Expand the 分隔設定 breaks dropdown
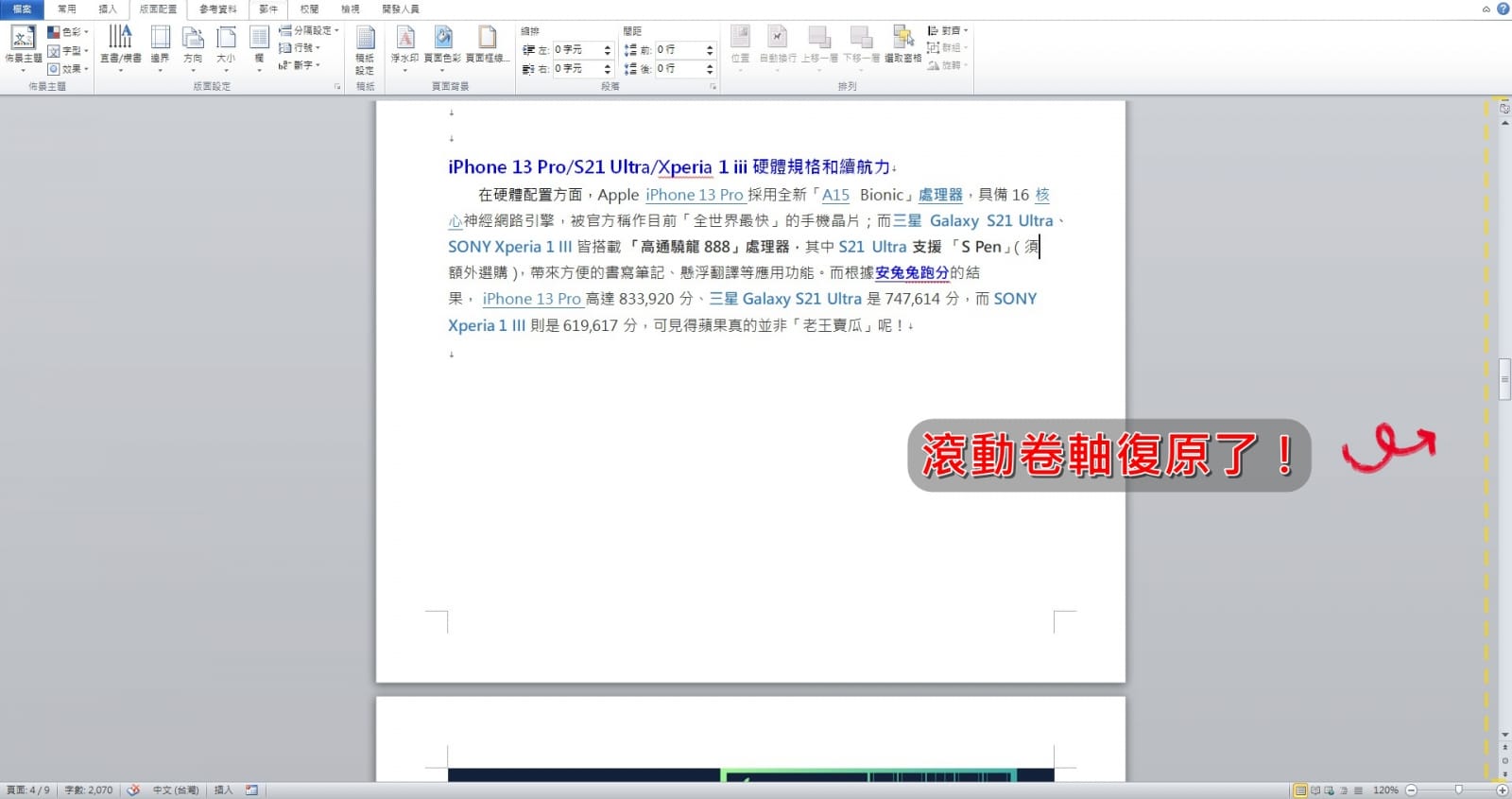The image size is (1512, 799). click(x=308, y=30)
